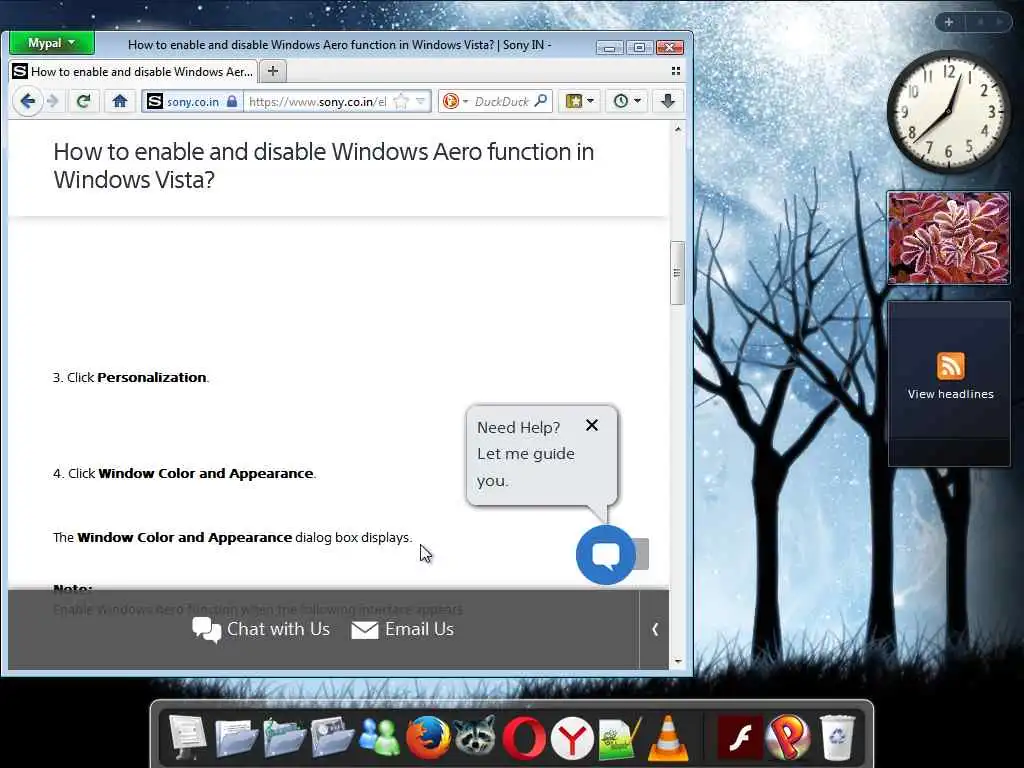The image size is (1024, 768).
Task: Open the Peggle 'P' icon in the dock
Action: [788, 738]
